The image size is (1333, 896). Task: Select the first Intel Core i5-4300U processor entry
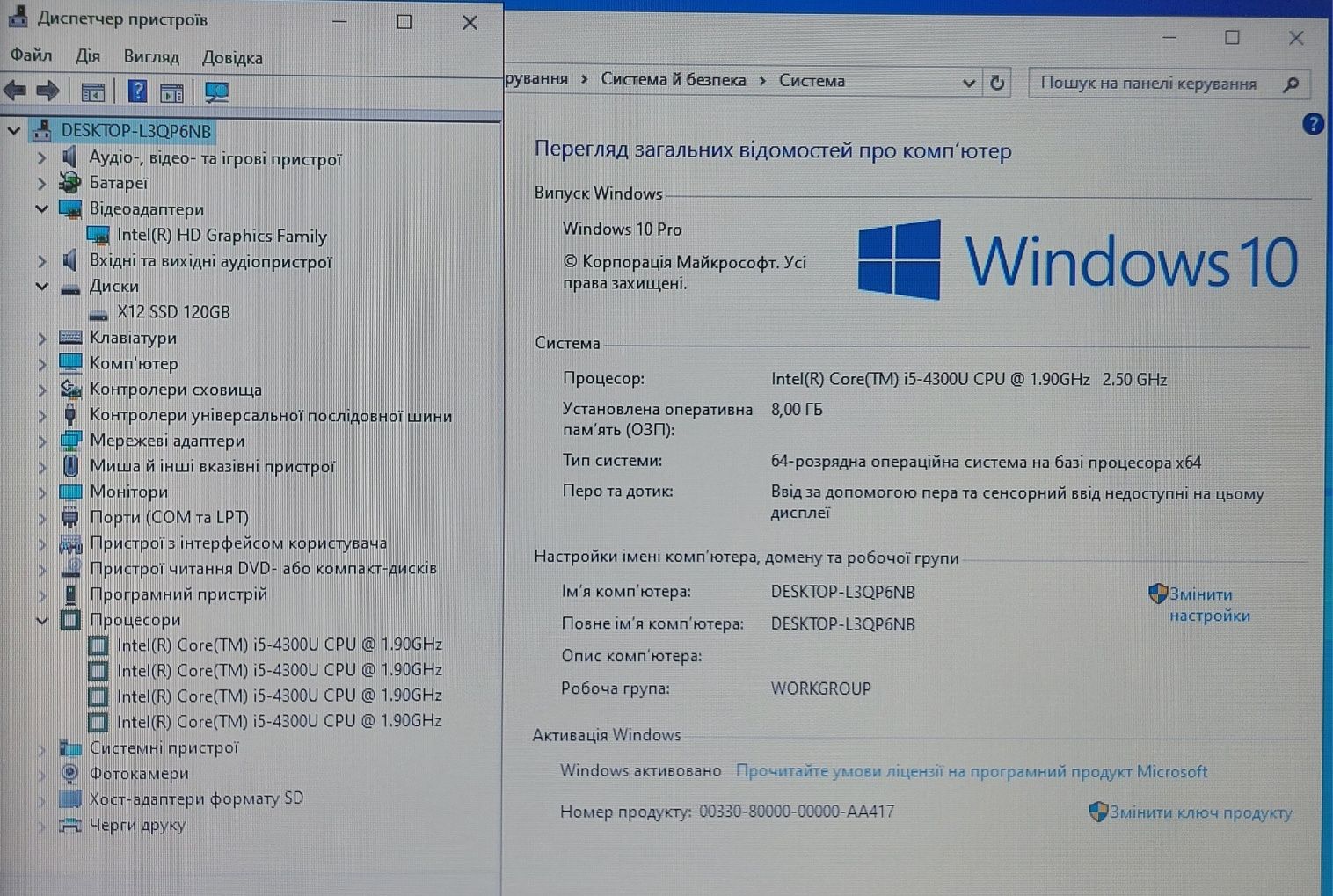point(279,645)
